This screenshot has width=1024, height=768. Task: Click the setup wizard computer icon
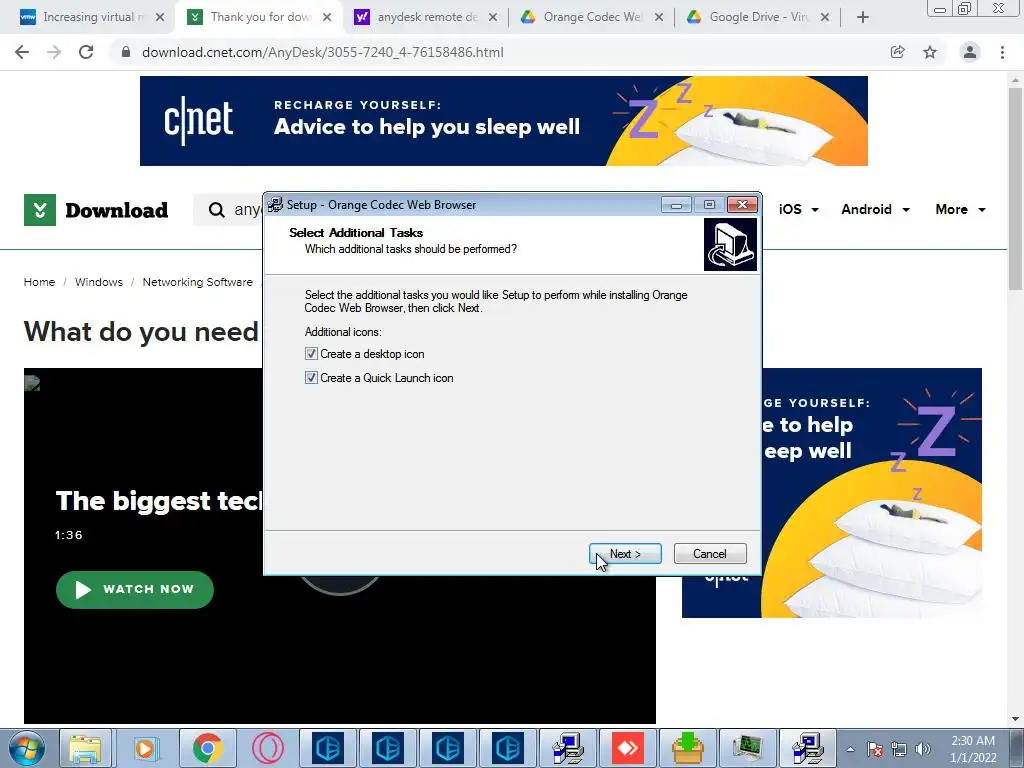tap(730, 244)
